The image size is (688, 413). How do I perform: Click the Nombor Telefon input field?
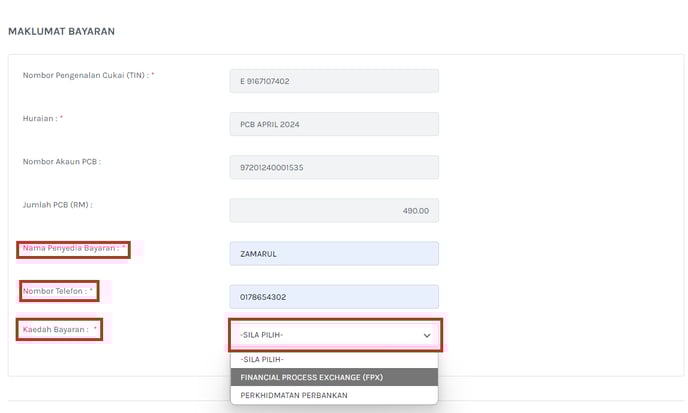pyautogui.click(x=334, y=297)
